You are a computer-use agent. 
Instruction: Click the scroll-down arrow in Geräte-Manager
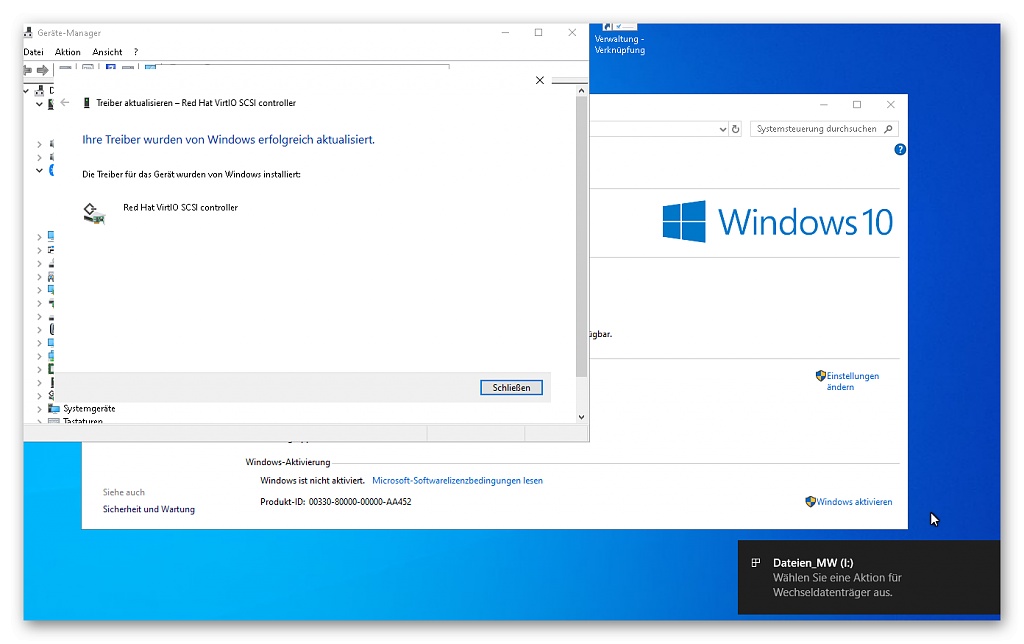(581, 417)
